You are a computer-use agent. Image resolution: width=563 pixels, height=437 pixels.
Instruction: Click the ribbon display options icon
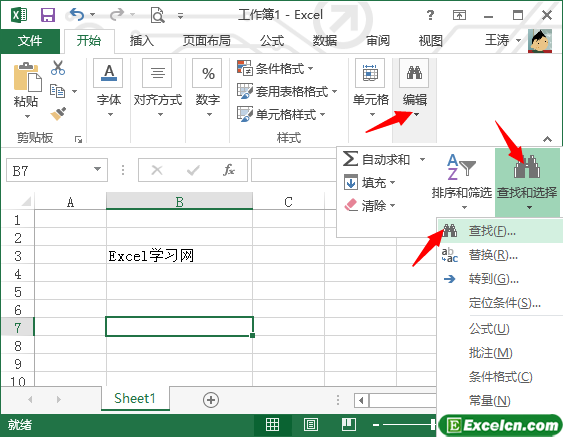click(459, 15)
